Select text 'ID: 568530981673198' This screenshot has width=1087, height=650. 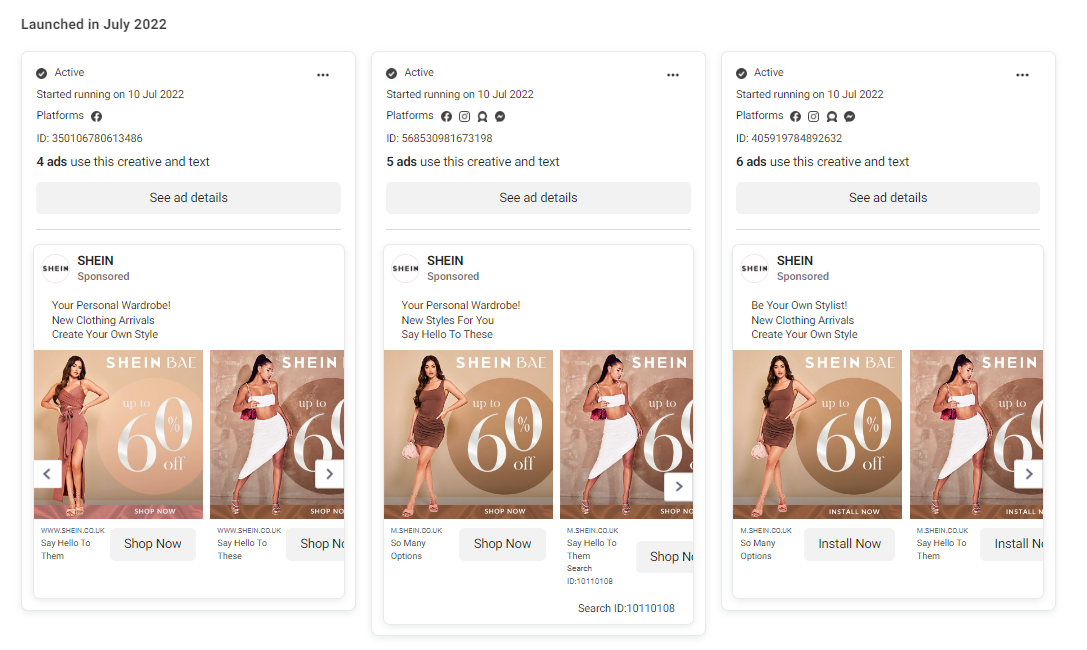(x=440, y=139)
